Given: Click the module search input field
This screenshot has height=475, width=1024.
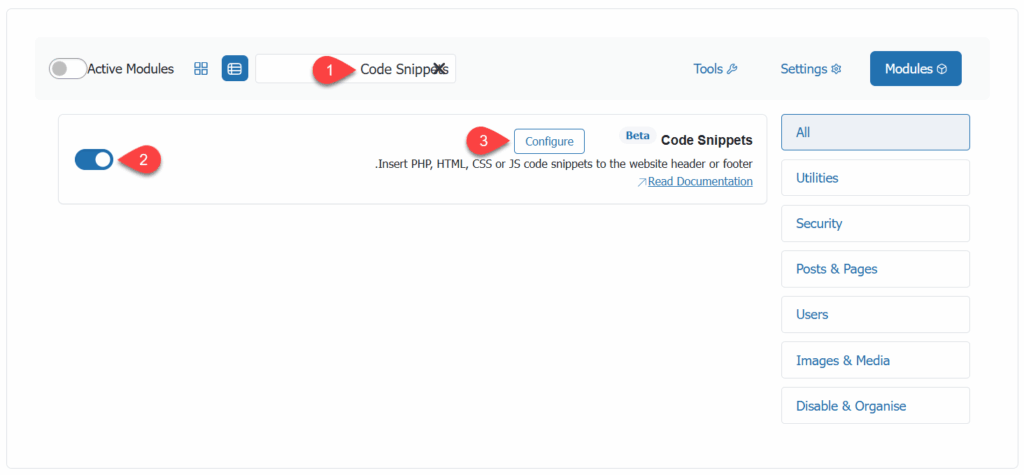Looking at the screenshot, I should coord(355,69).
